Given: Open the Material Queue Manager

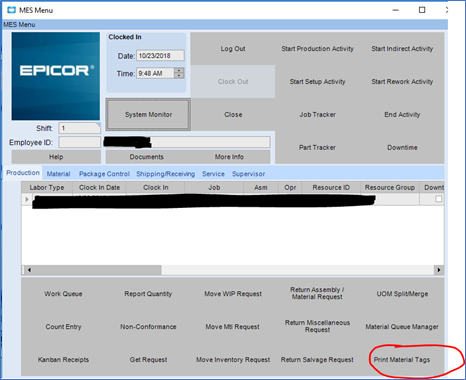Looking at the screenshot, I should (x=402, y=327).
